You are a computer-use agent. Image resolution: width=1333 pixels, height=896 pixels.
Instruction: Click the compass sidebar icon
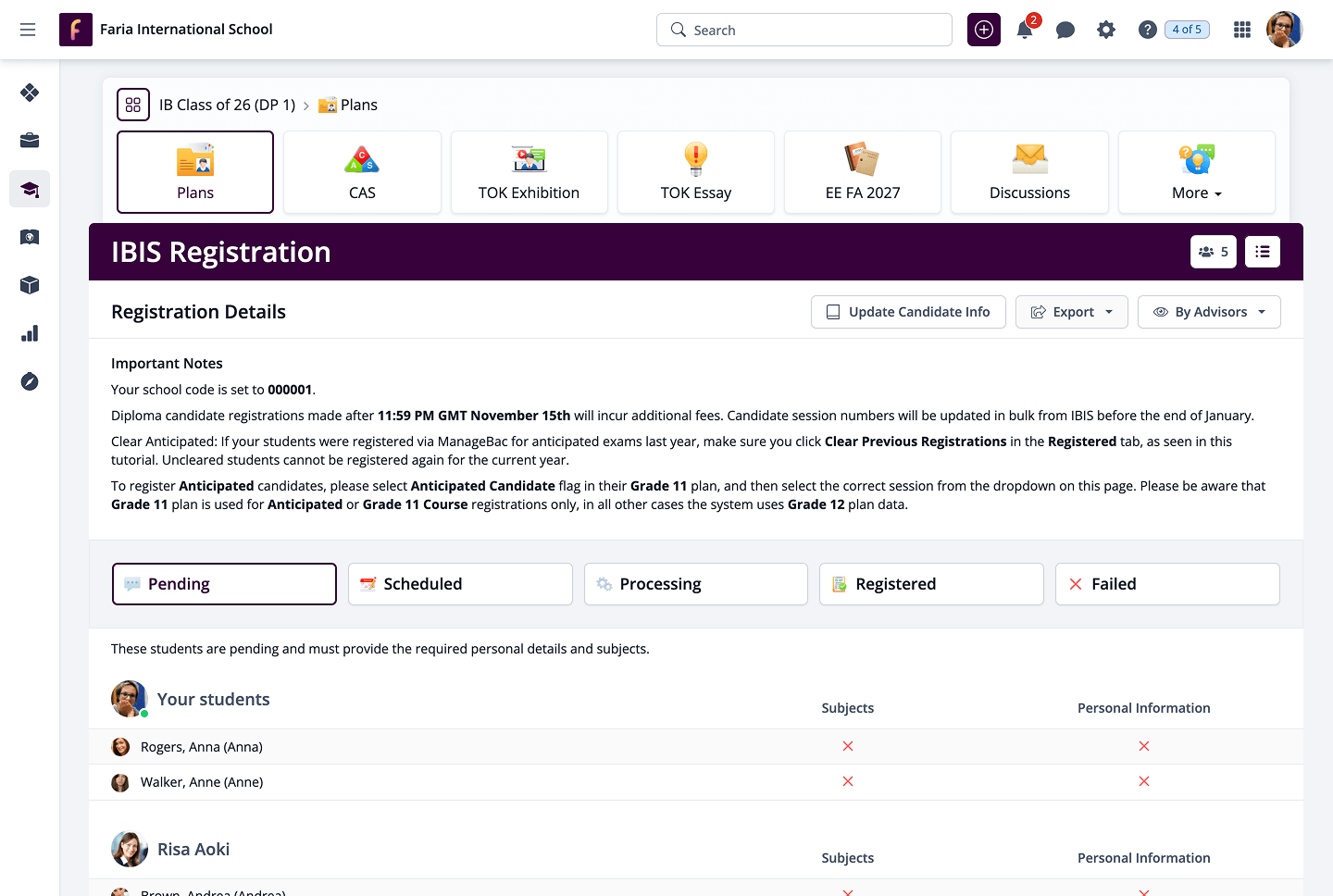click(30, 382)
